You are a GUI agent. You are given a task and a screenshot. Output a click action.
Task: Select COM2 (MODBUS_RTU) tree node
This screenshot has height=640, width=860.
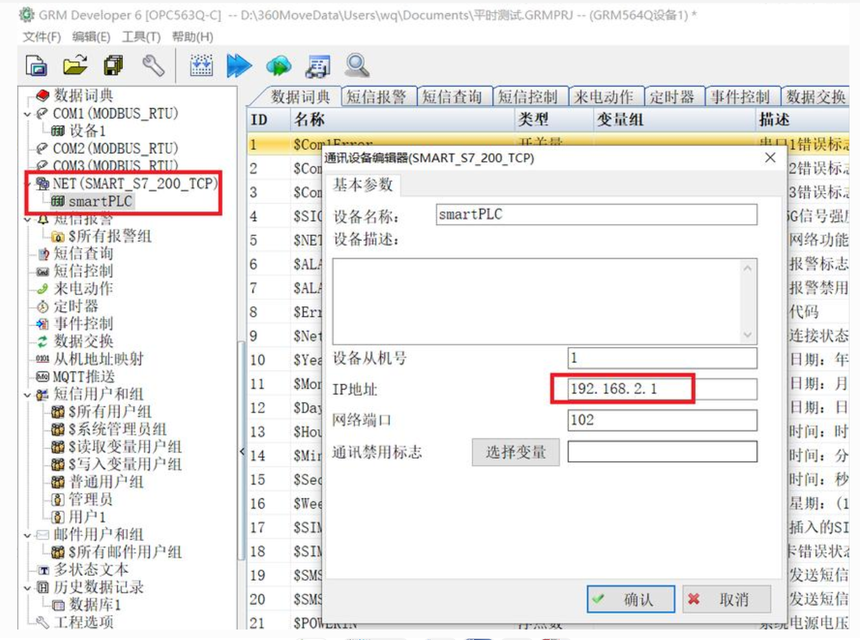pyautogui.click(x=115, y=149)
